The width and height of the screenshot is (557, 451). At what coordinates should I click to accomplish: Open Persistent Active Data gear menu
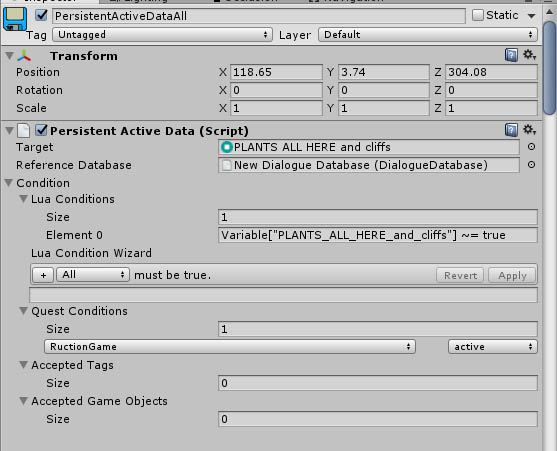pyautogui.click(x=529, y=130)
